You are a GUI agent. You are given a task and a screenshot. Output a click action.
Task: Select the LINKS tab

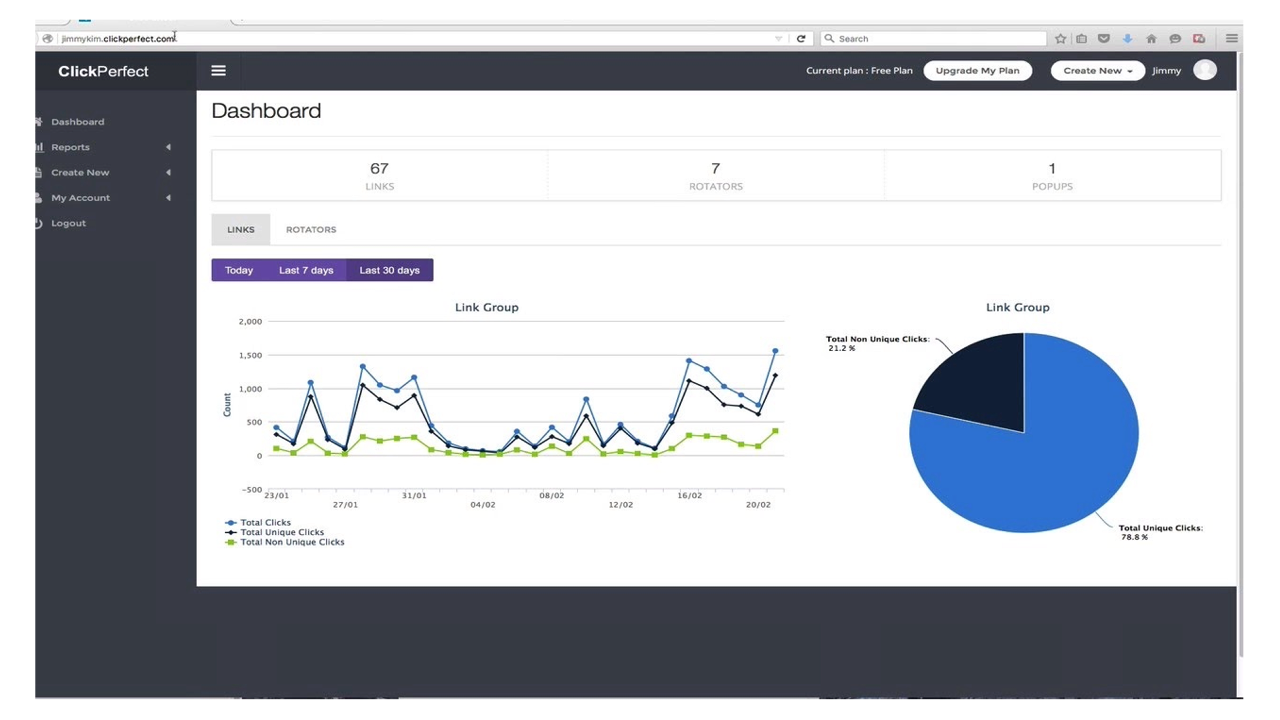(x=241, y=229)
